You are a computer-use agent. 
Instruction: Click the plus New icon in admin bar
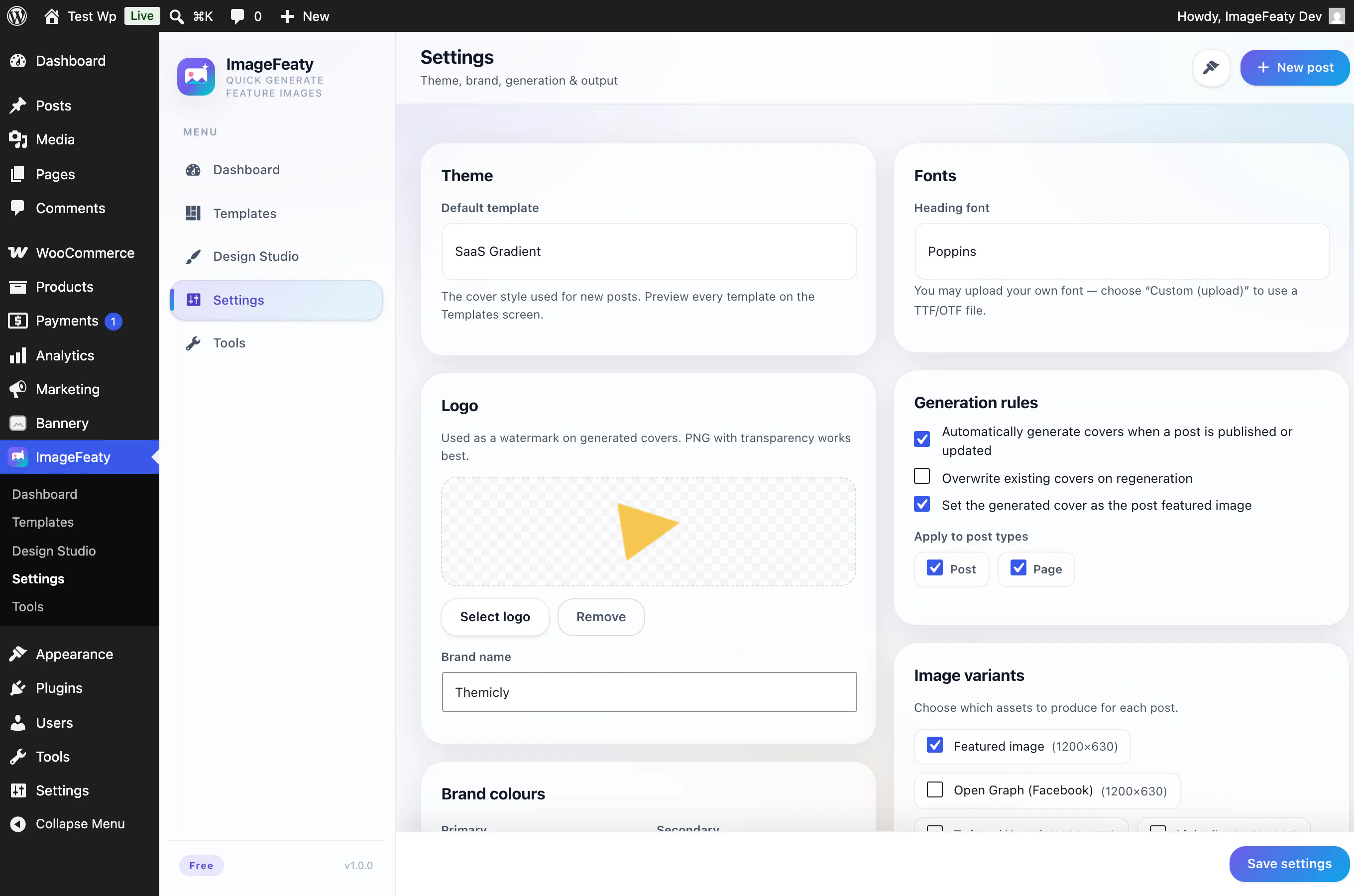pos(287,16)
